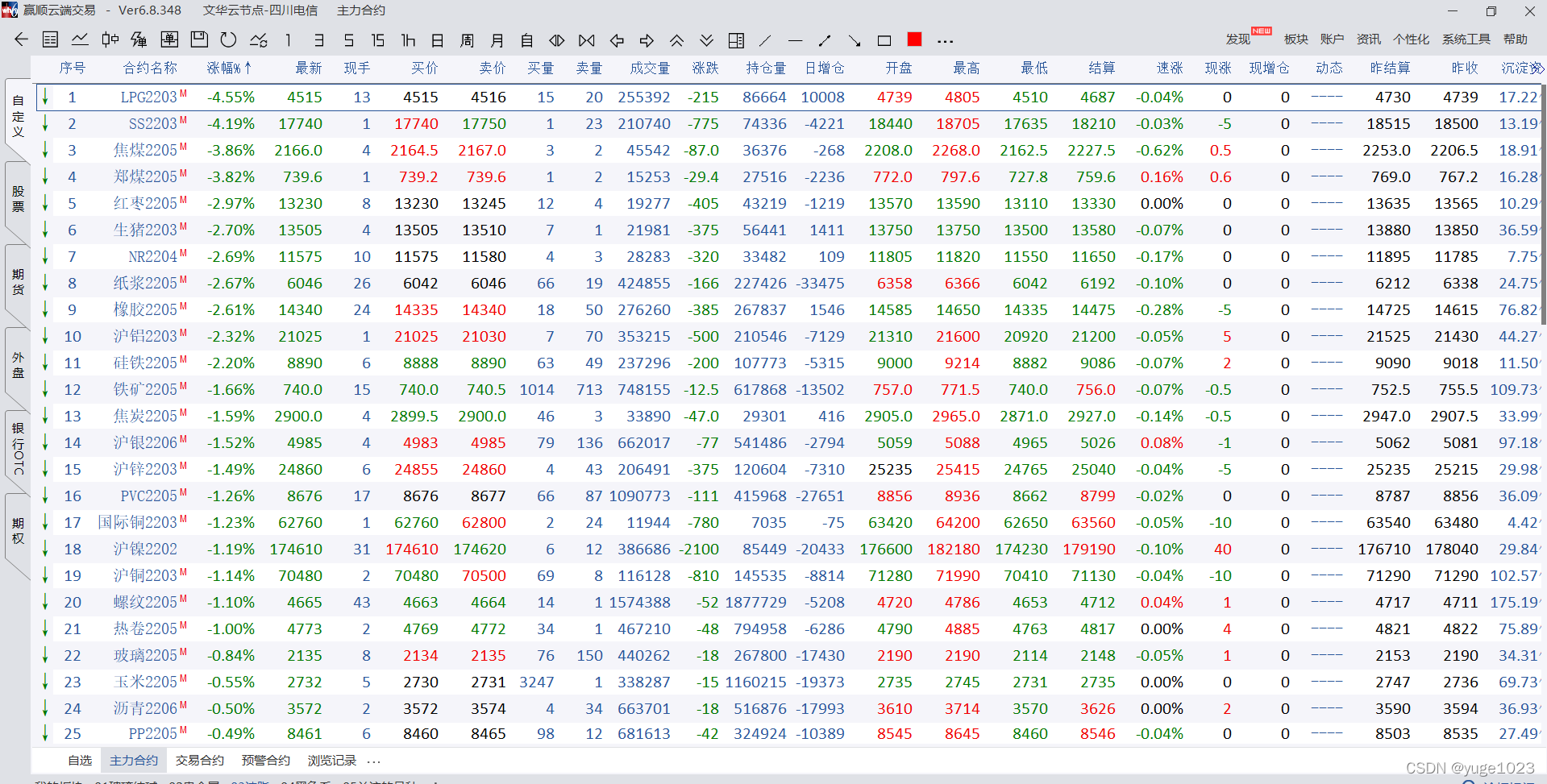Sort by the 持仓量 column header
This screenshot has height=784, width=1547.
coord(766,68)
